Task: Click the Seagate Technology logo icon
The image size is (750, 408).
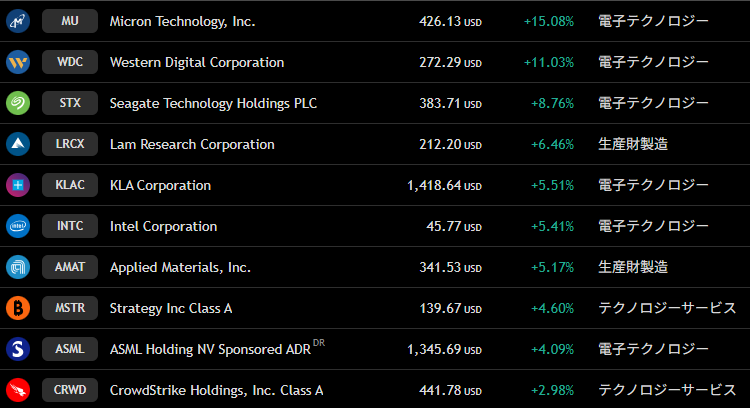Action: [x=18, y=103]
